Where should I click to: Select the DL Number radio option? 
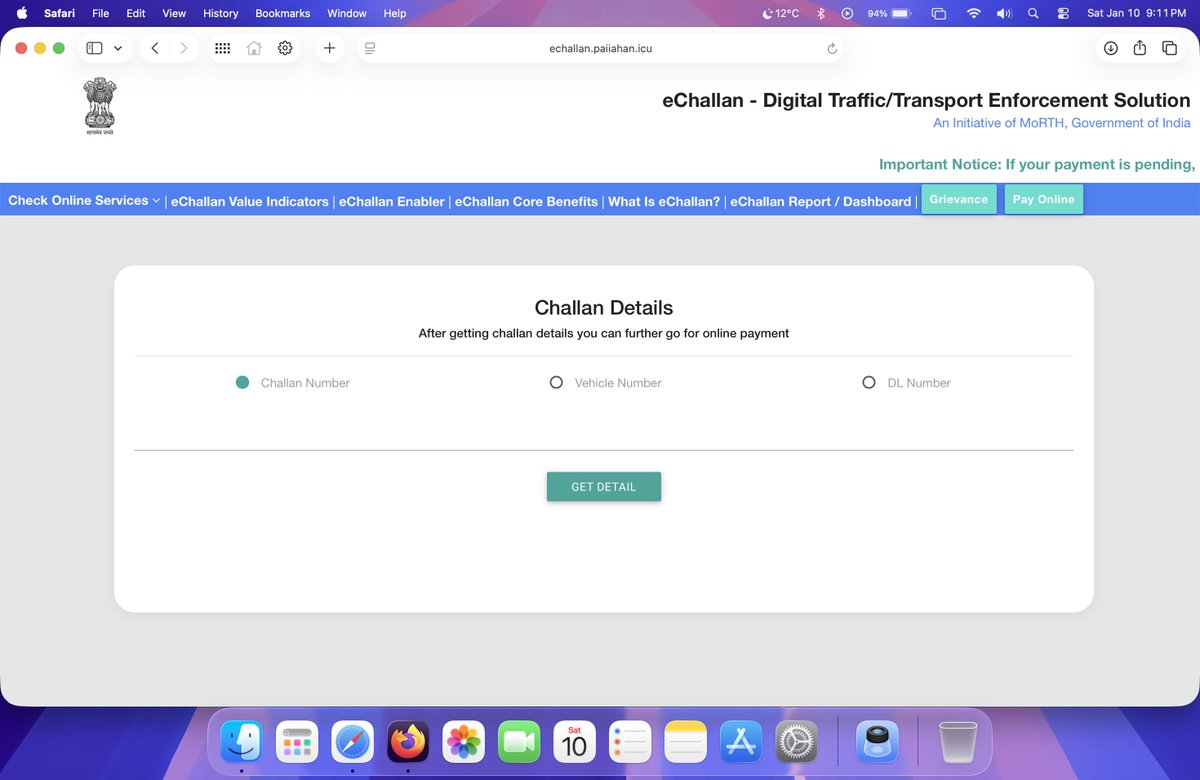click(x=869, y=382)
